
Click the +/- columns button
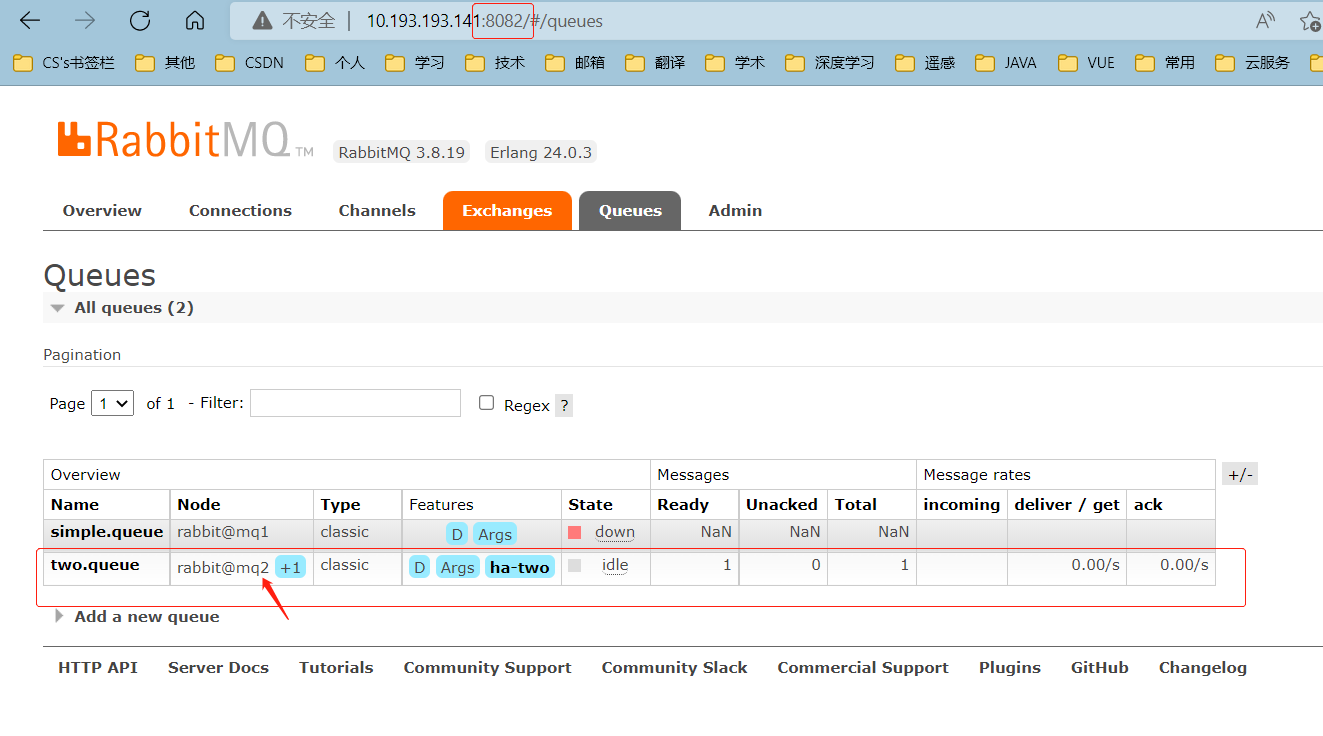coord(1239,475)
